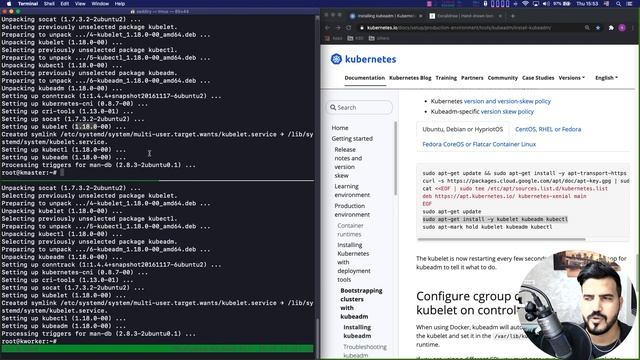Open the browser extensions puzzle icon
The image size is (640, 360).
tap(611, 28)
